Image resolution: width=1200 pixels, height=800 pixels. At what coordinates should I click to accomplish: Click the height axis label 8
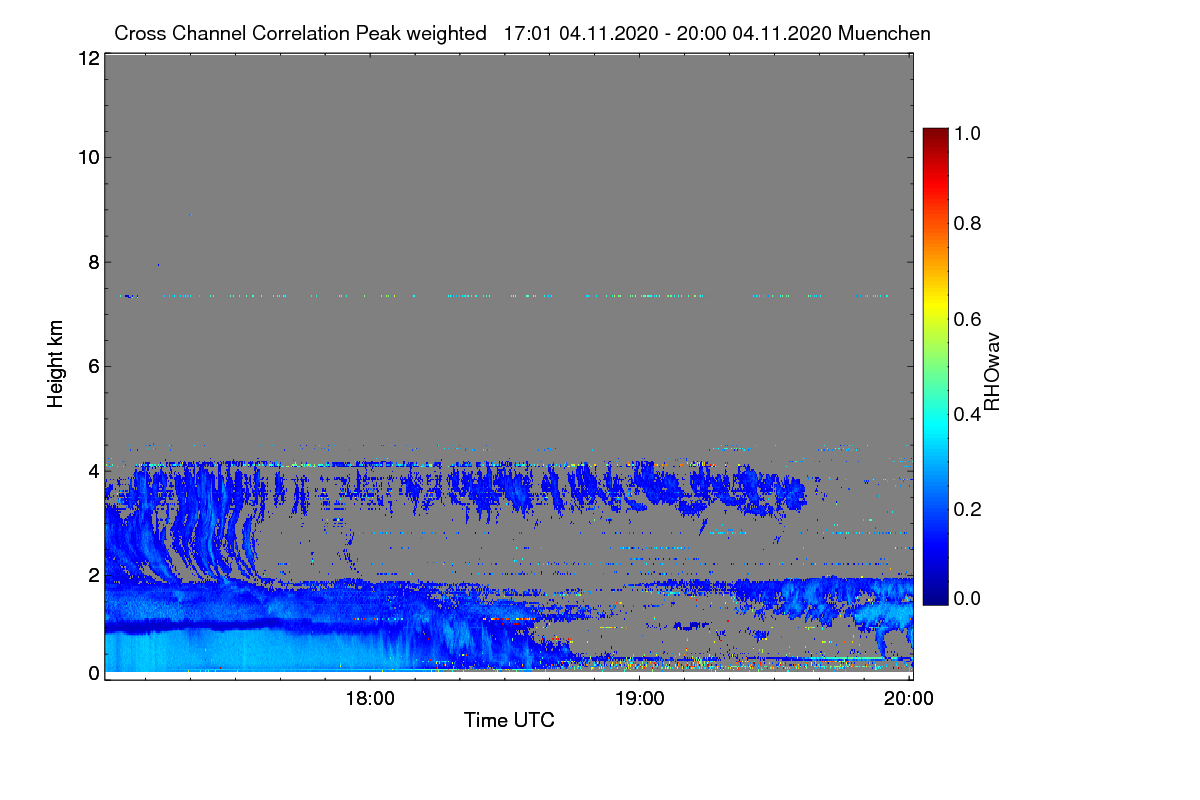(x=93, y=262)
